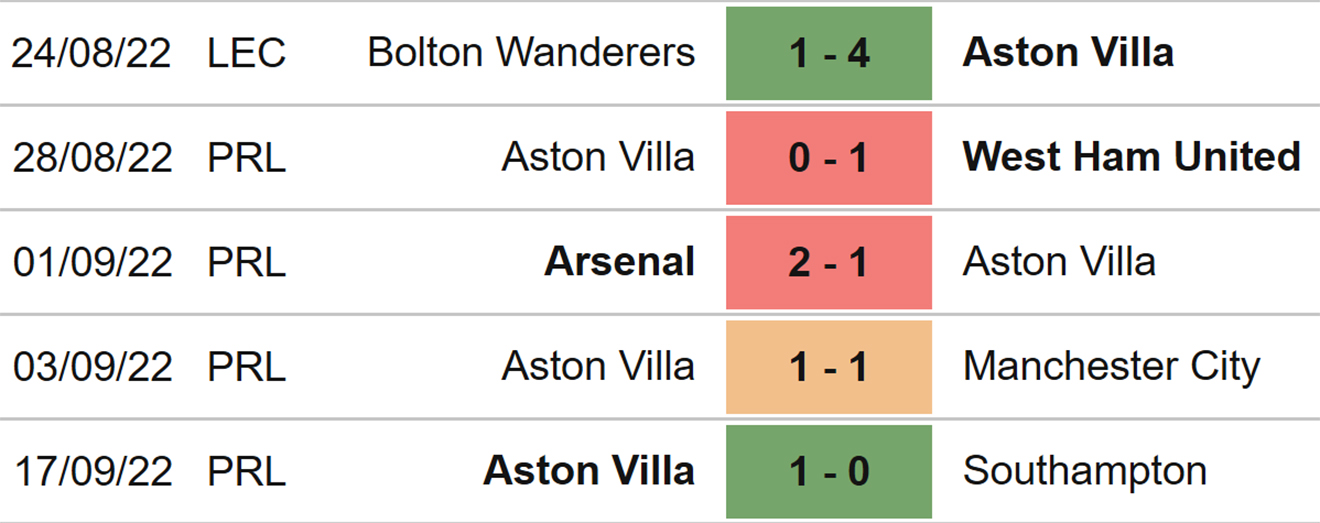Select the Manchester City team name
The width and height of the screenshot is (1320, 523).
(x=1111, y=367)
